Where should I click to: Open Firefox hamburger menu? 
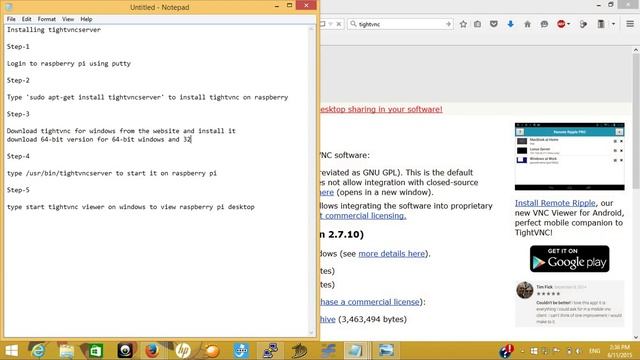[630, 24]
